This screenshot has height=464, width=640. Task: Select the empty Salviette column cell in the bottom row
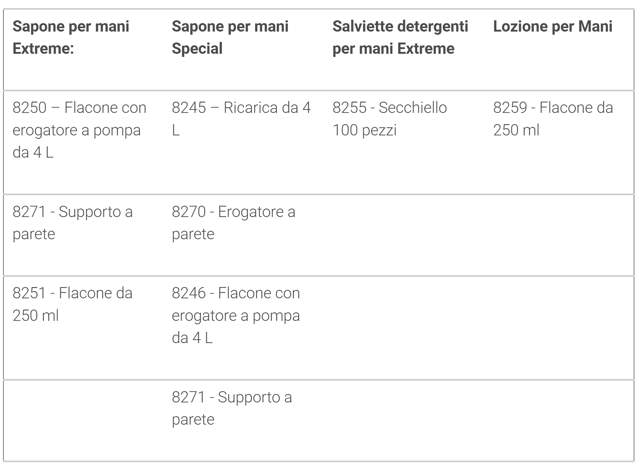tap(404, 419)
